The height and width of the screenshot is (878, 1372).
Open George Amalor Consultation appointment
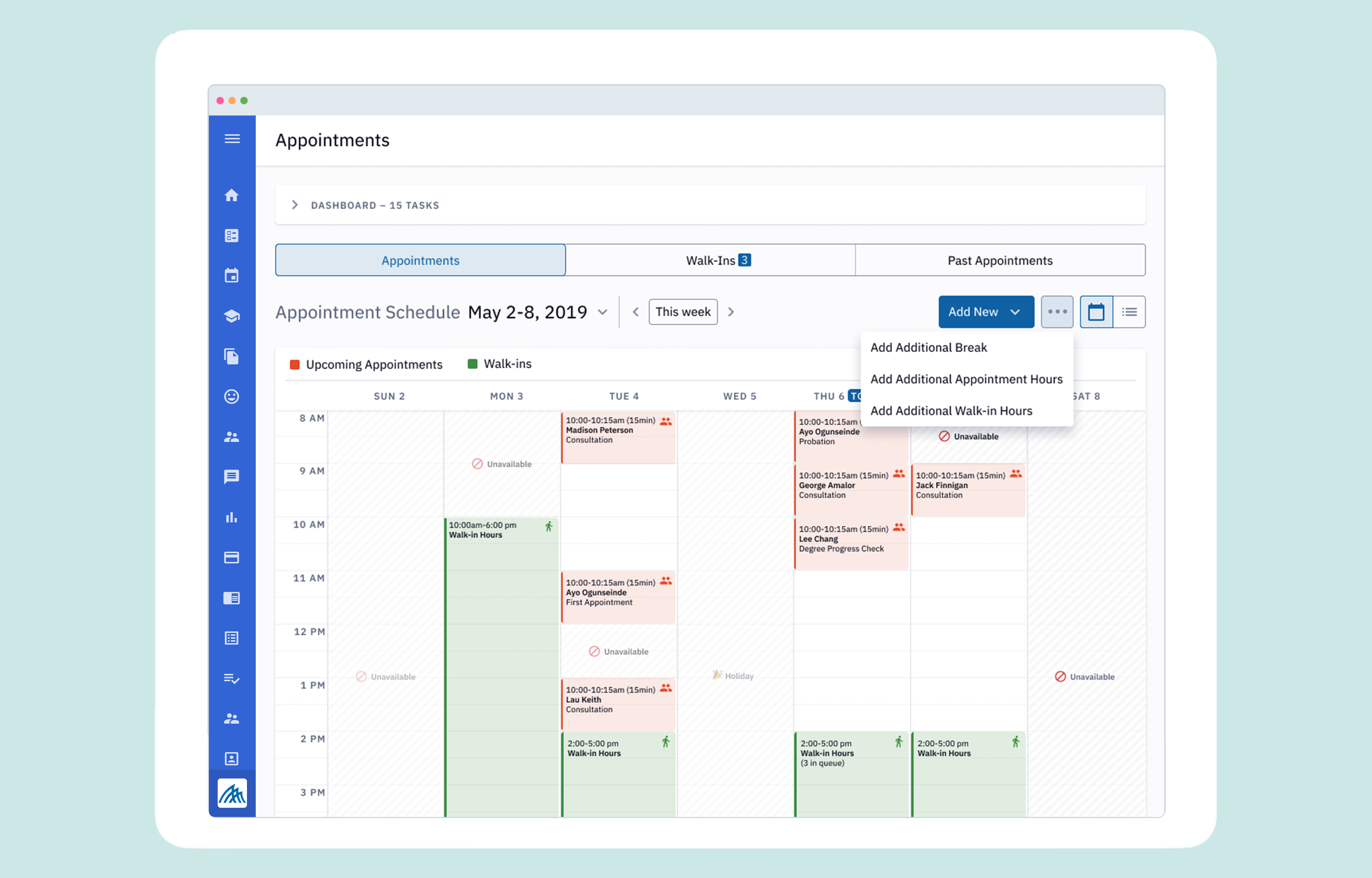[851, 490]
